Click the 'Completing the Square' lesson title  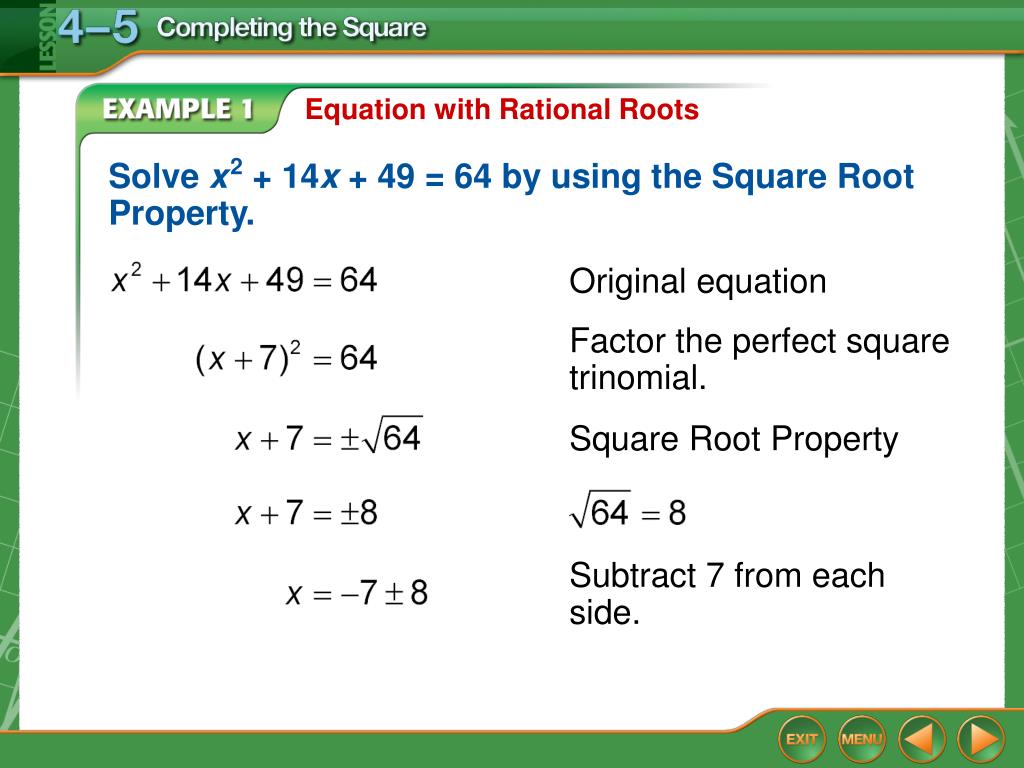[x=291, y=28]
